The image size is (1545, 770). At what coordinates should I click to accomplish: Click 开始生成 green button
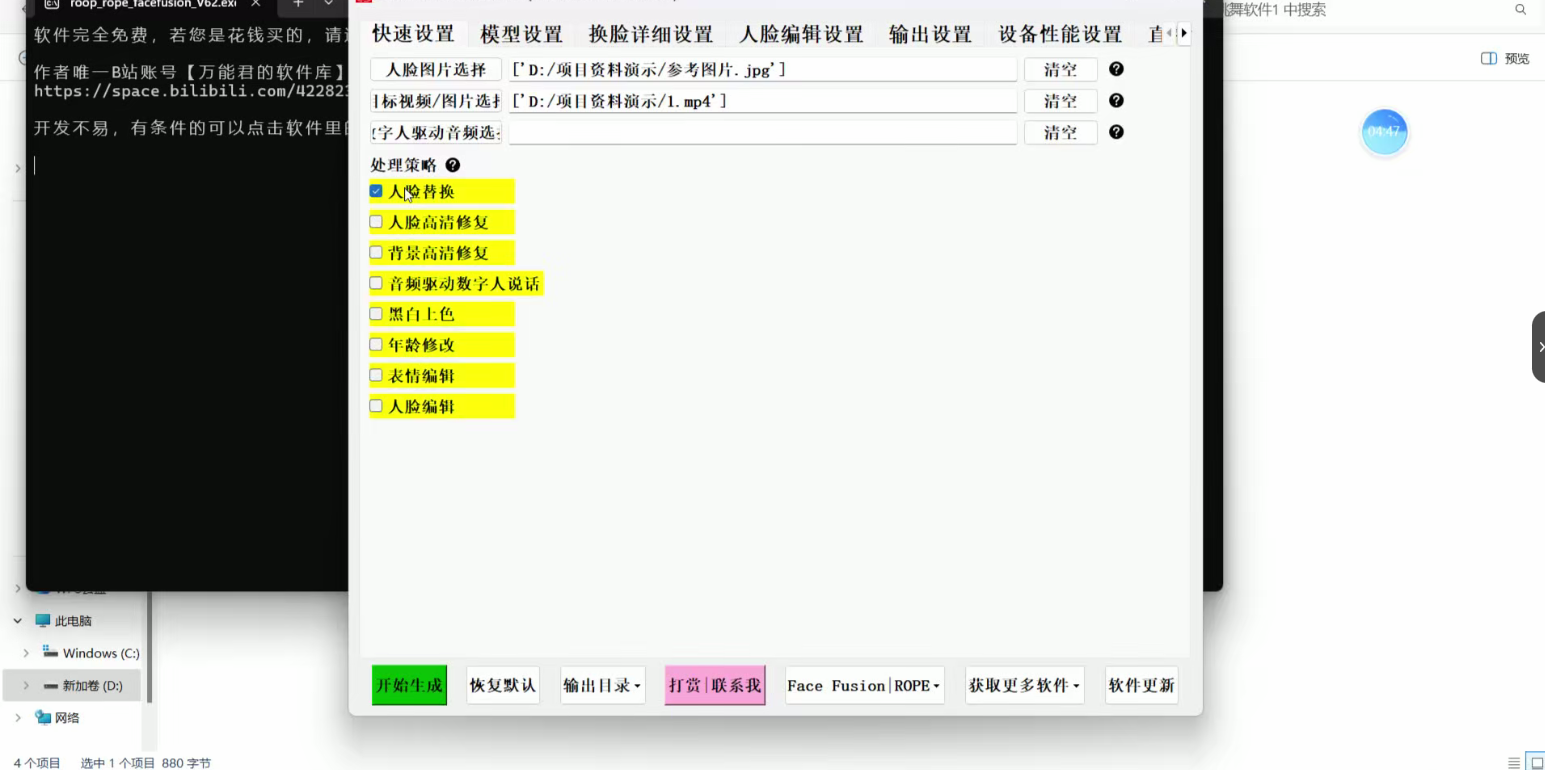click(409, 685)
